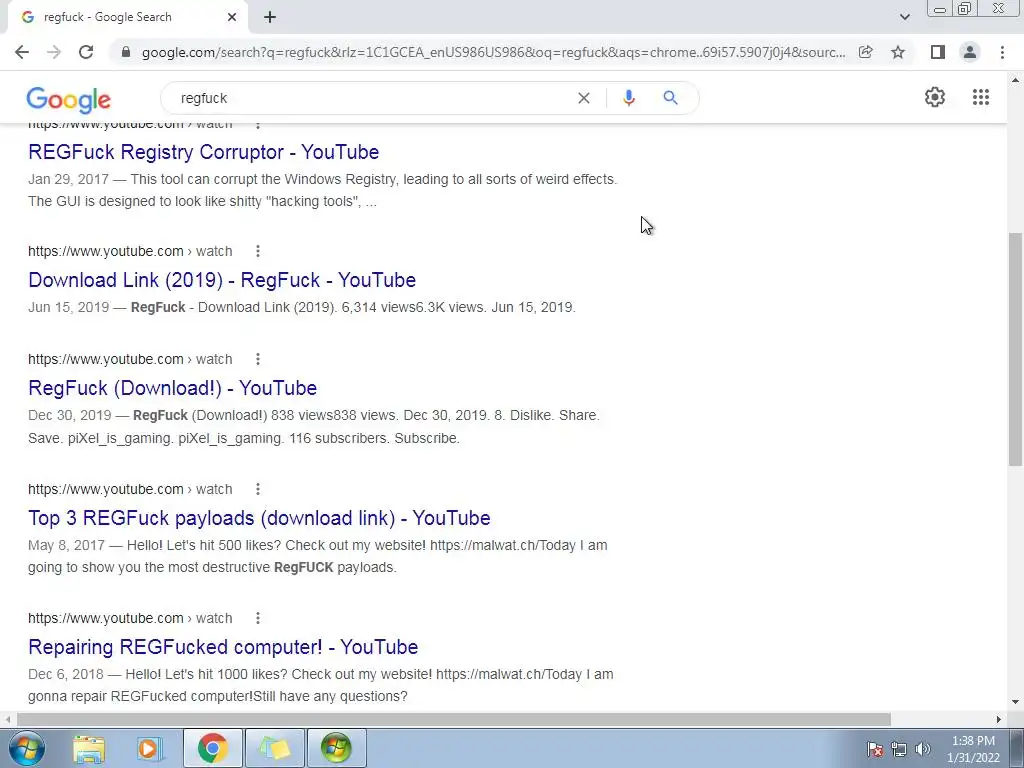The height and width of the screenshot is (768, 1024).
Task: Launch Windows Media Player from taskbar
Action: [149, 748]
